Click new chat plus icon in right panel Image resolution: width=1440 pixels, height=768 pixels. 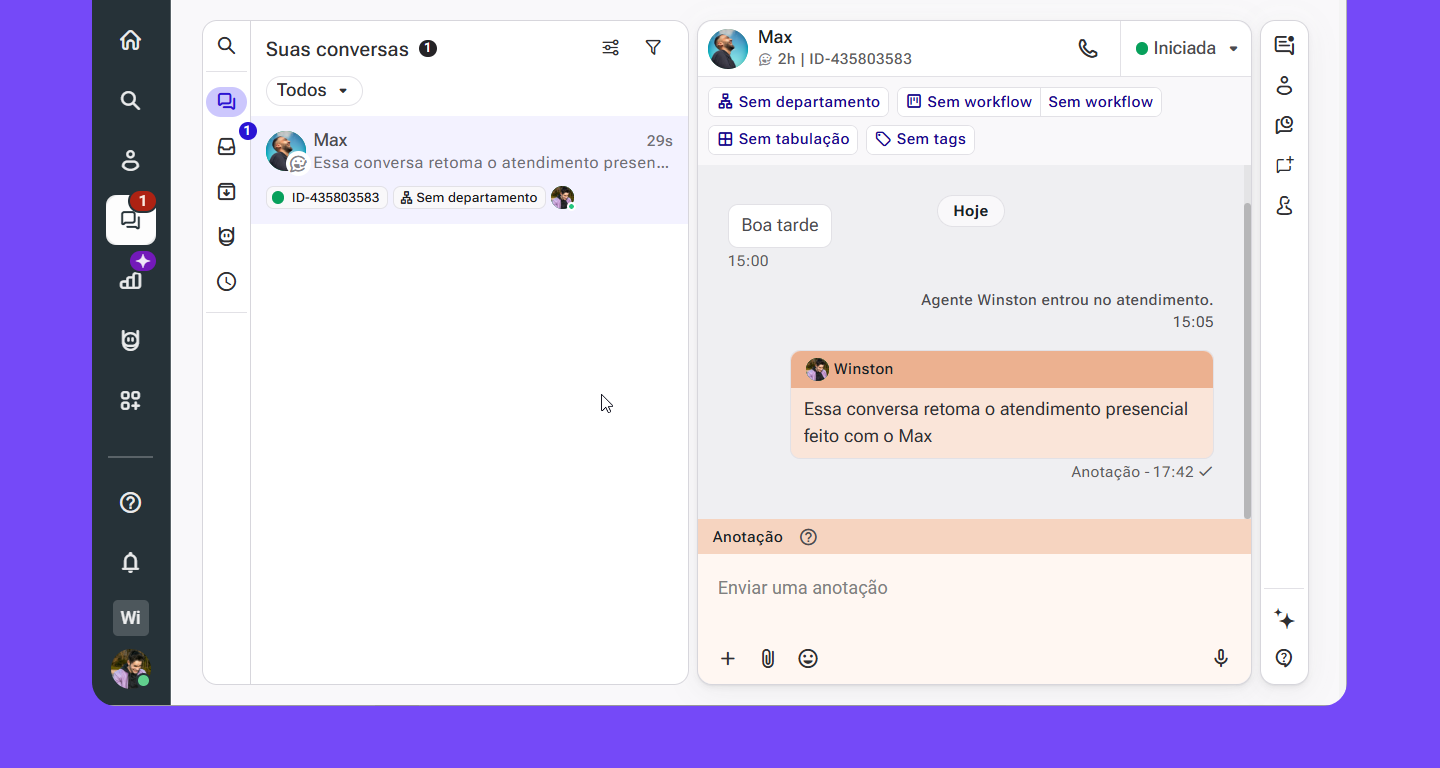tap(1285, 165)
